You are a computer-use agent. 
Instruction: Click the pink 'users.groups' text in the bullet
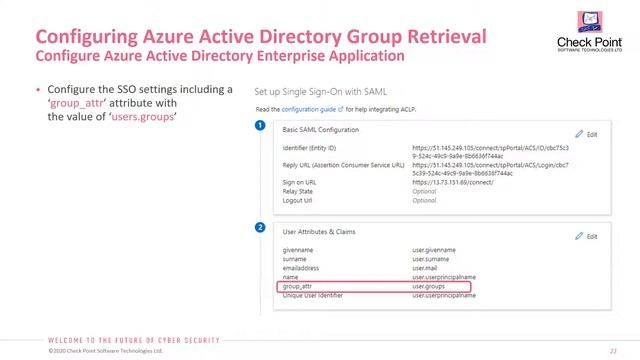[x=142, y=117]
